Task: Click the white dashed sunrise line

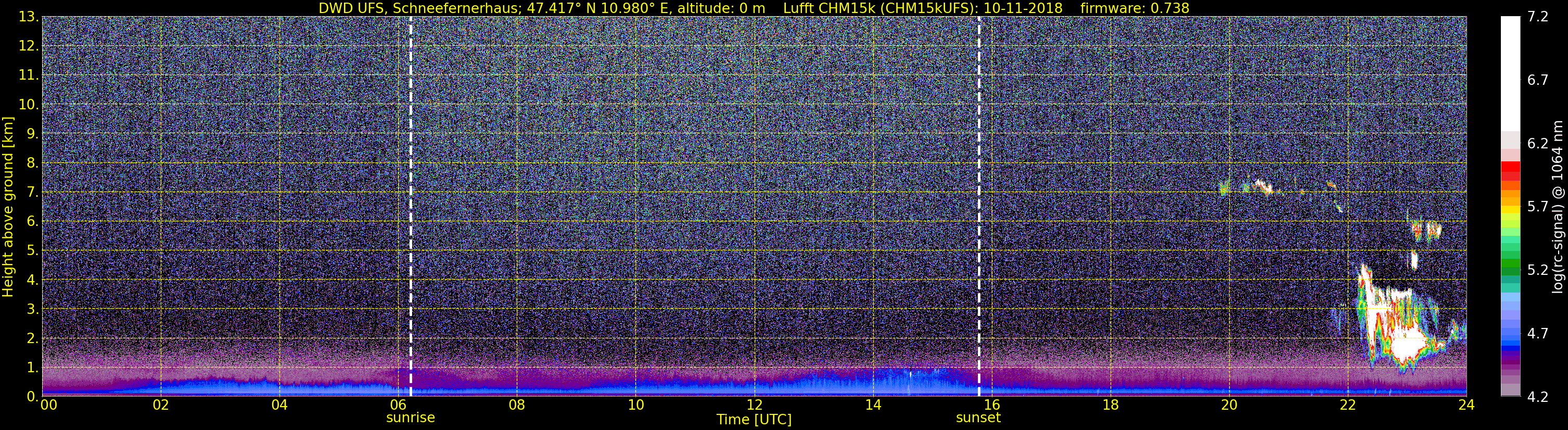Action: click(x=411, y=206)
